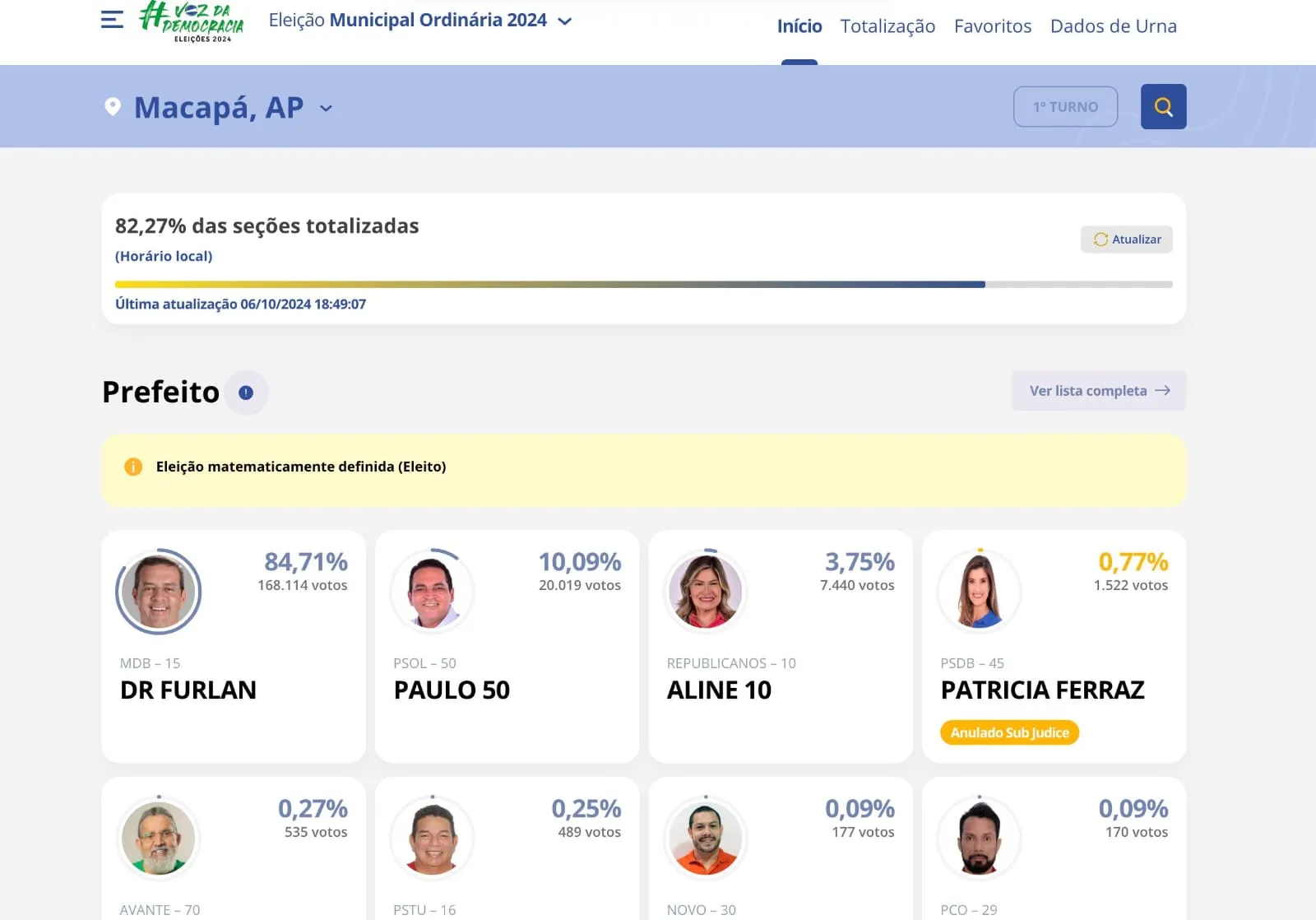Viewport: 1316px width, 920px height.
Task: Click the REPUBLICANOS – 10 party label
Action: [731, 663]
